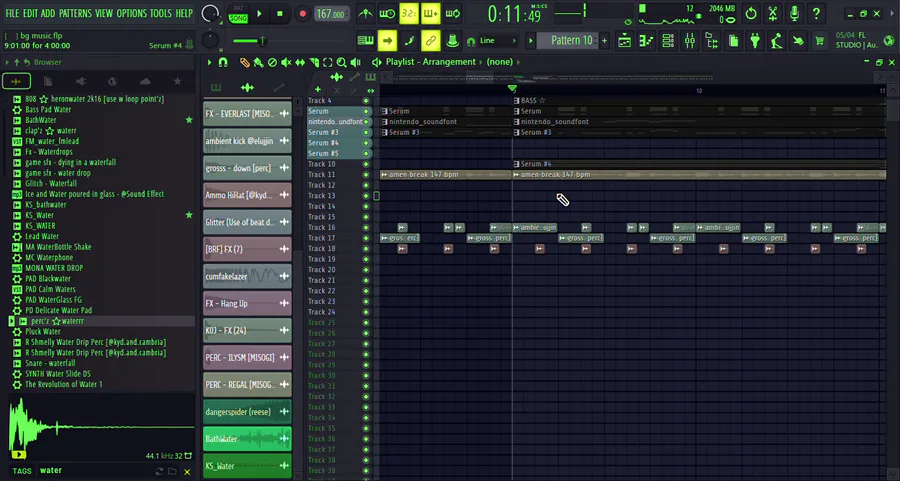Add a new pattern with plus button
The height and width of the screenshot is (481, 900).
point(604,41)
